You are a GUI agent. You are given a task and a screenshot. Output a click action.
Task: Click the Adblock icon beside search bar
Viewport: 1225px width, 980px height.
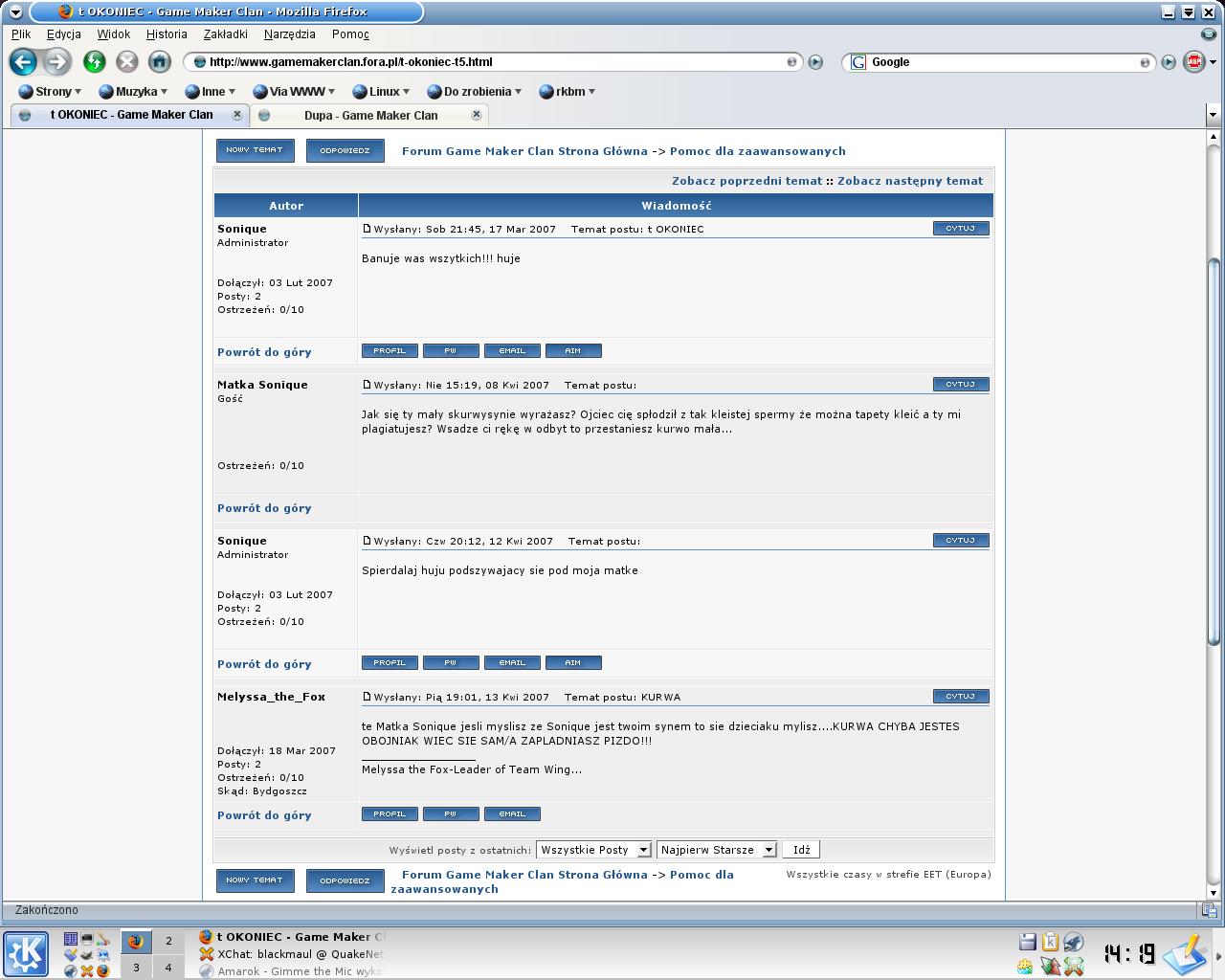pos(1192,62)
